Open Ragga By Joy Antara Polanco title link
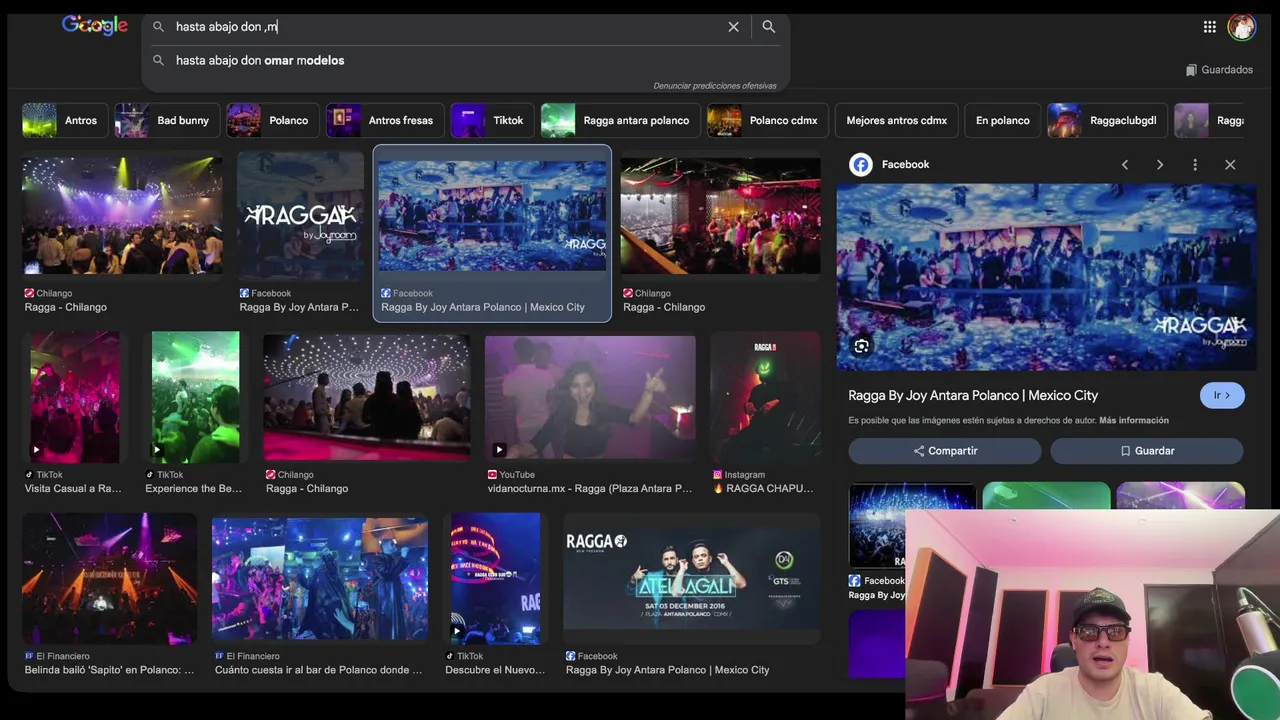Screen dimensions: 1280x720 pos(973,396)
